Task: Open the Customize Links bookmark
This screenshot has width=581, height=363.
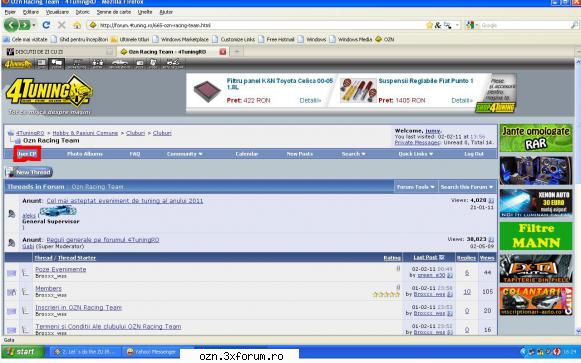Action: tap(233, 39)
